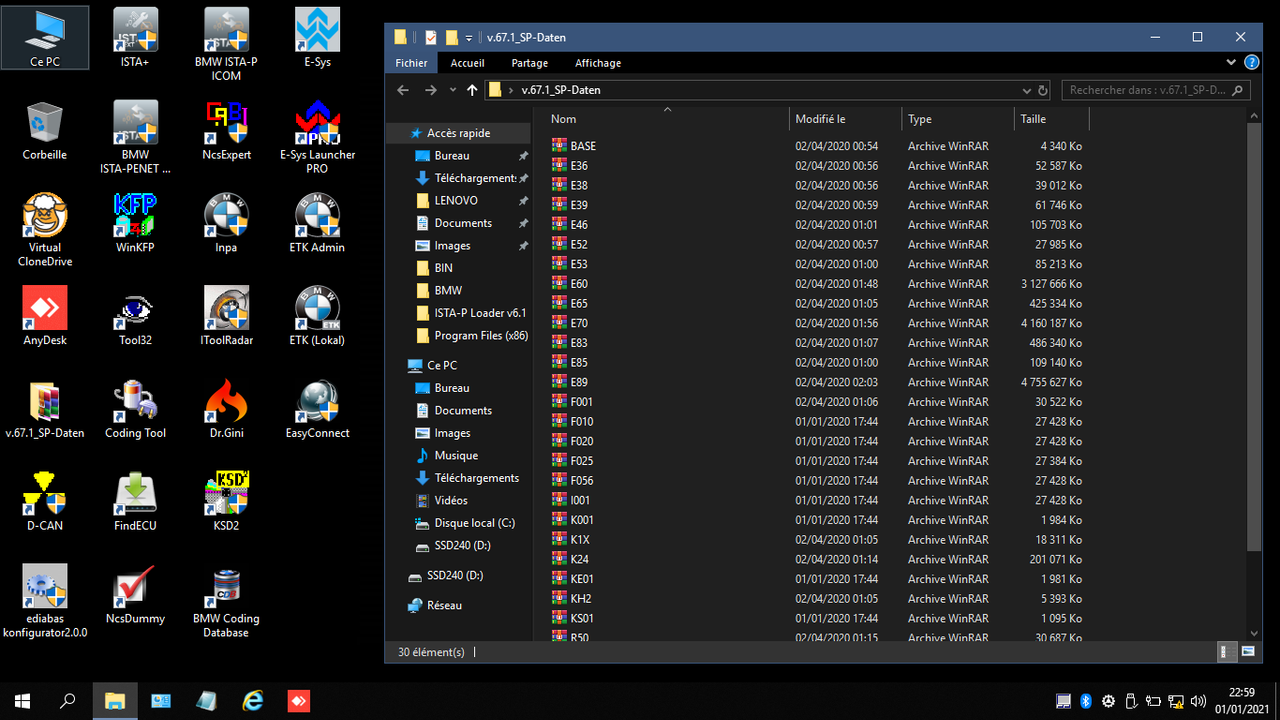Open the Windows Start menu

click(22, 701)
